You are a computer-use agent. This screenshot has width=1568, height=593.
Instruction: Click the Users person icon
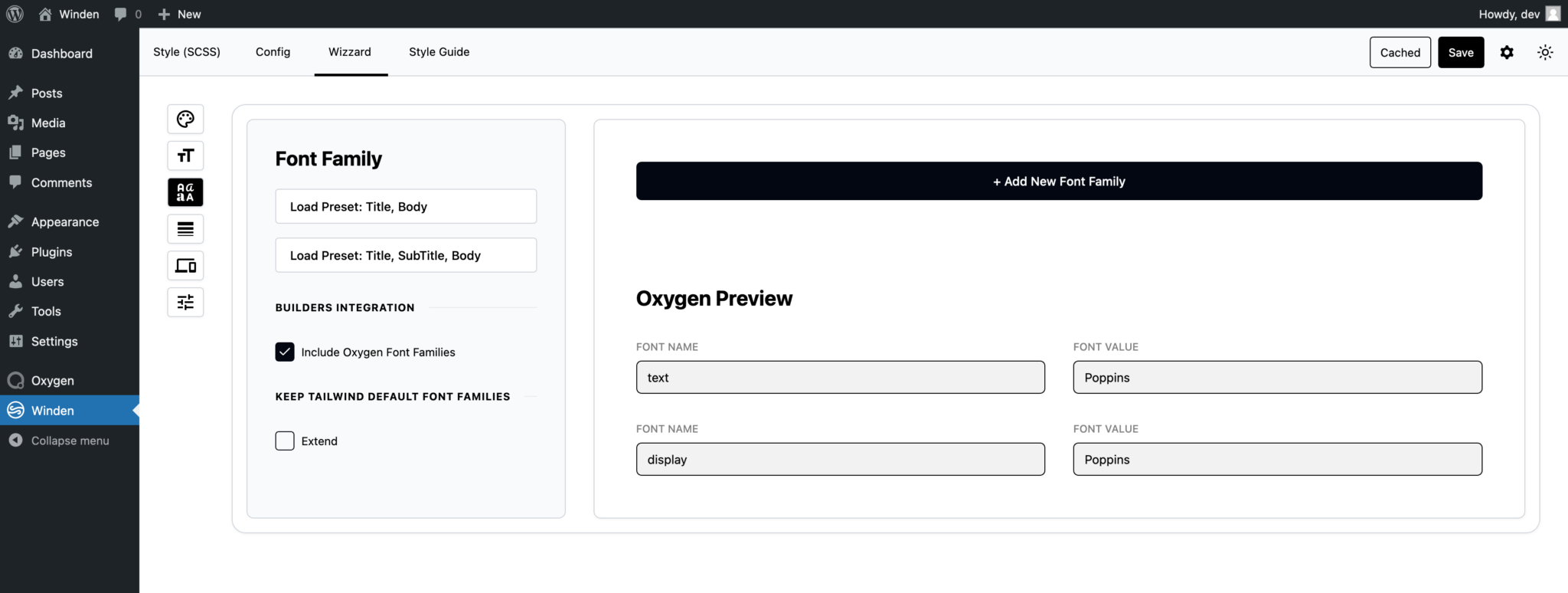point(15,281)
